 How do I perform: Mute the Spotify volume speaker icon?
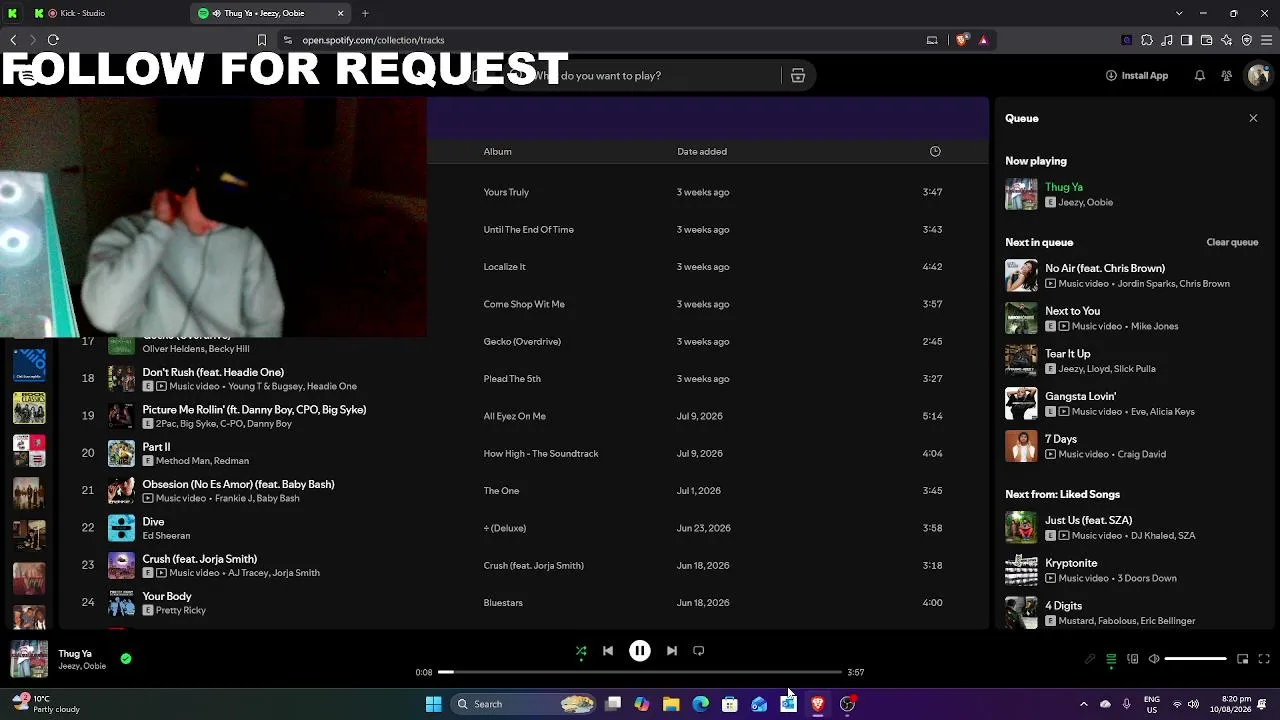point(1154,659)
